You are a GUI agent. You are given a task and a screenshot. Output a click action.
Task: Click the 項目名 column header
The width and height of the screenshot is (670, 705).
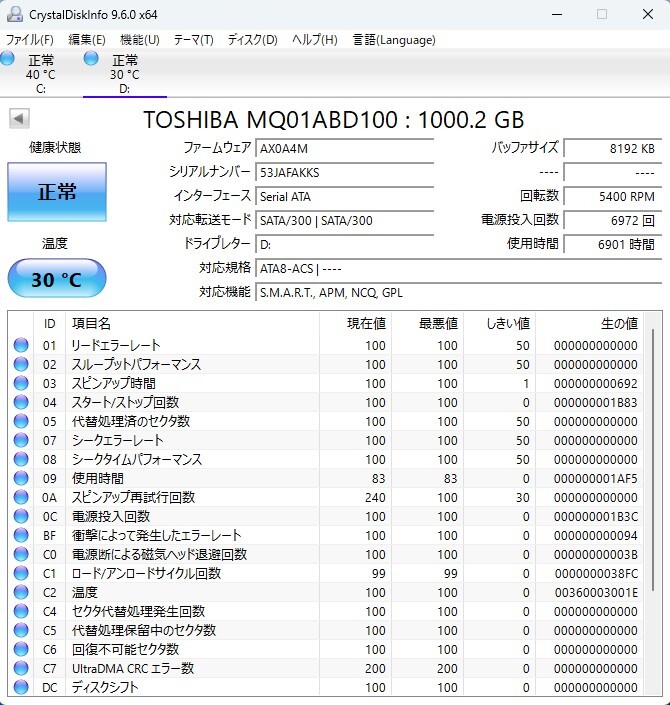pyautogui.click(x=91, y=324)
